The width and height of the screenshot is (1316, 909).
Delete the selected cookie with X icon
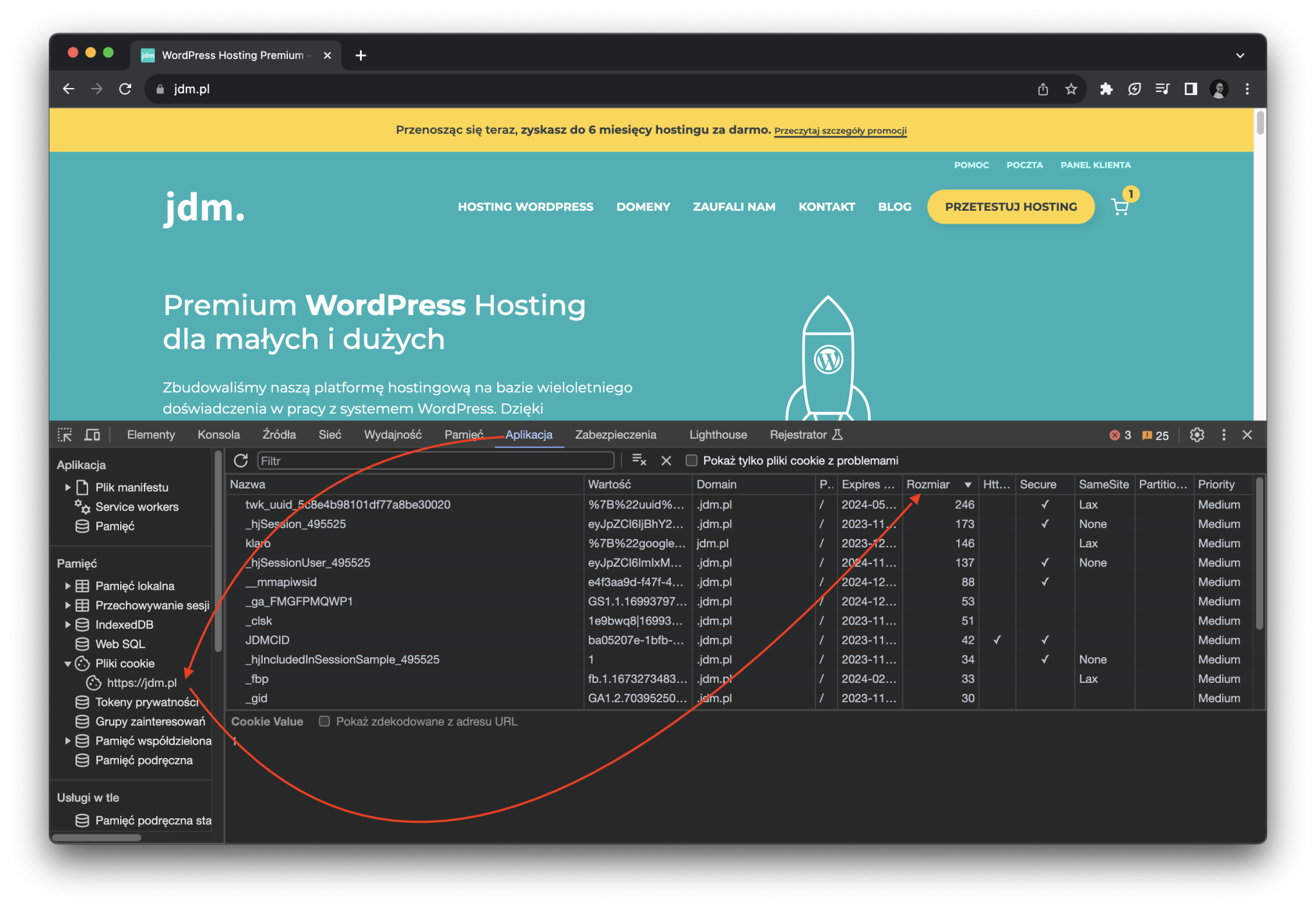[666, 461]
